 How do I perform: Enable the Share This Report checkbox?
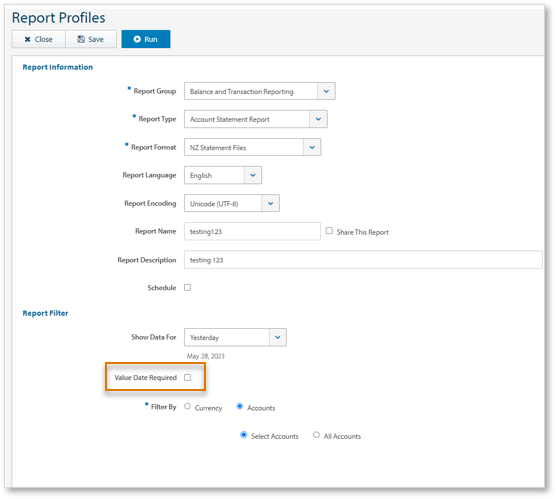tap(329, 231)
